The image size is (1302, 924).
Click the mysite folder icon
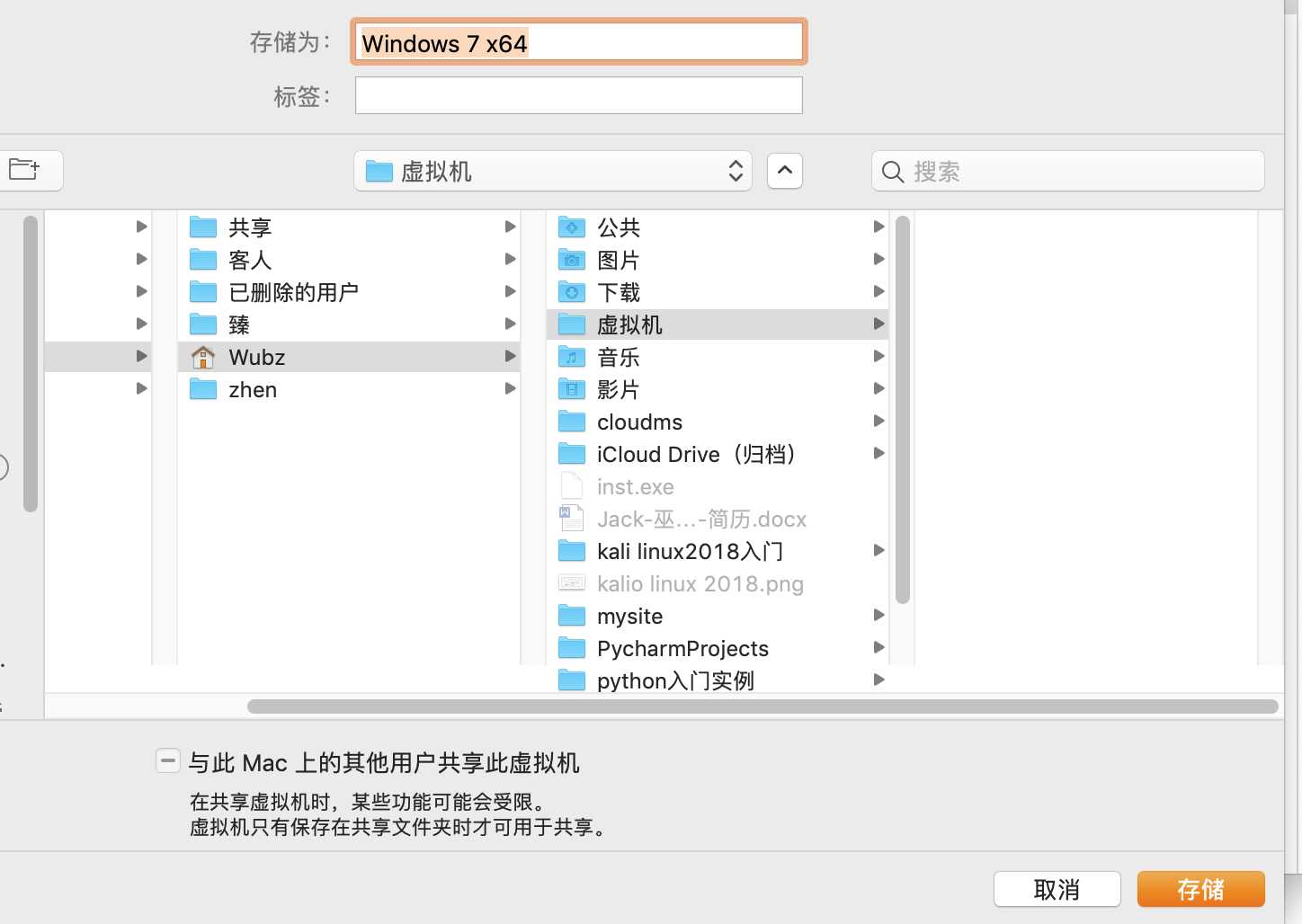point(572,616)
